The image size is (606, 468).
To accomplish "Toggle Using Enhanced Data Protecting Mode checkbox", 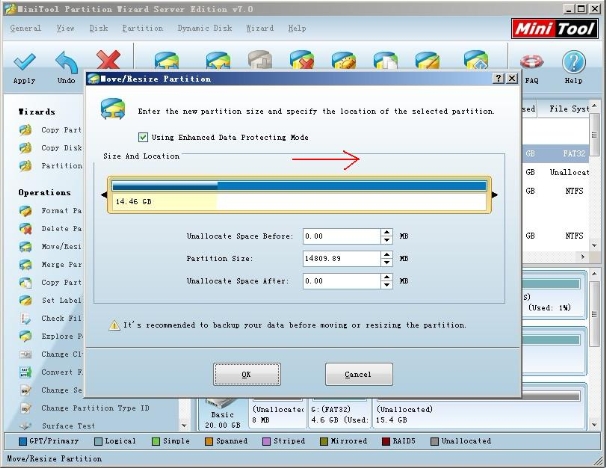I will (x=143, y=137).
